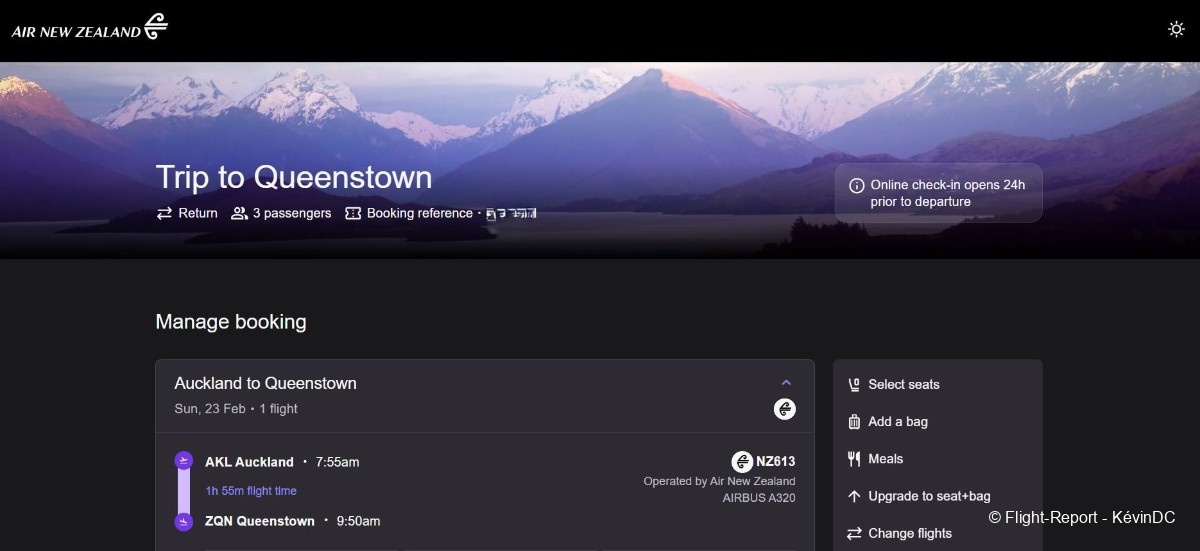Viewport: 1200px width, 551px height.
Task: Collapse the Auckland to Queenstown flight card
Action: (x=786, y=383)
